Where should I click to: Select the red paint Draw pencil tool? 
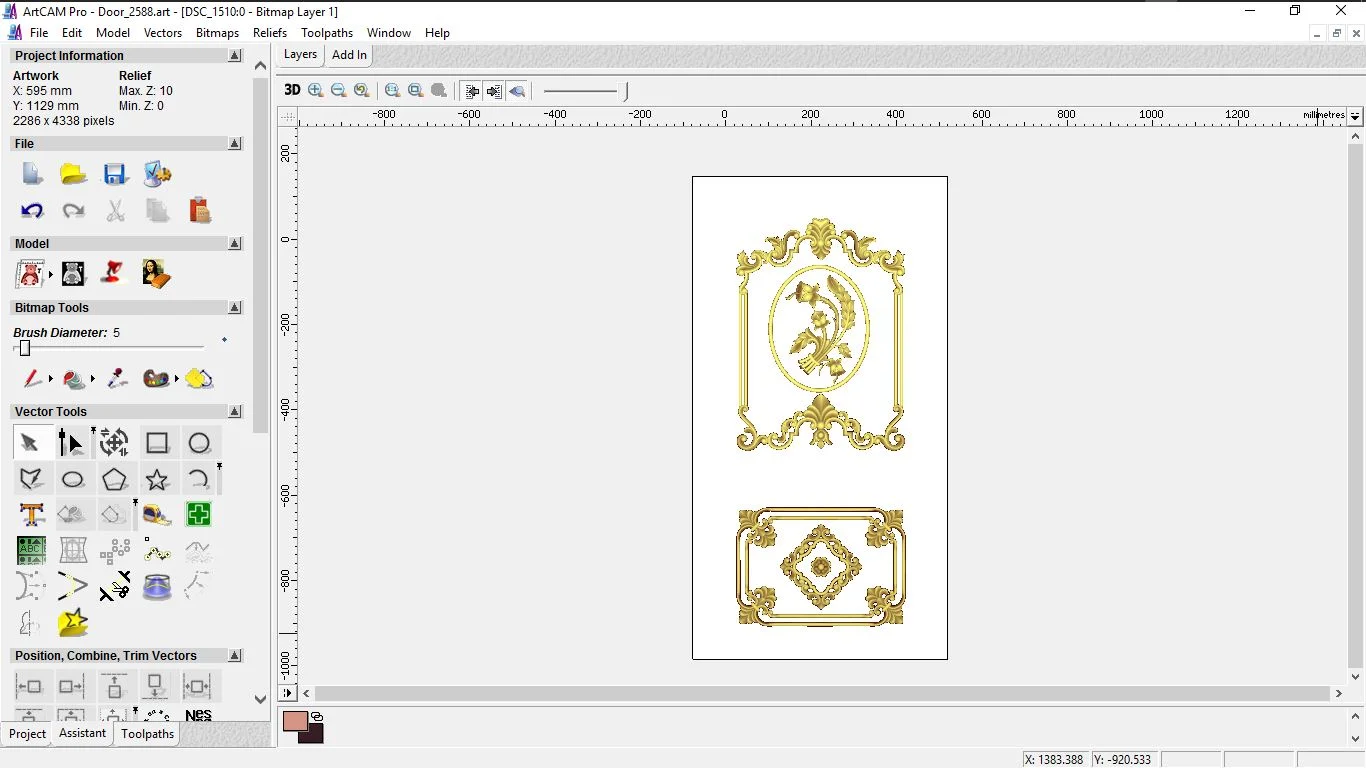pos(32,379)
